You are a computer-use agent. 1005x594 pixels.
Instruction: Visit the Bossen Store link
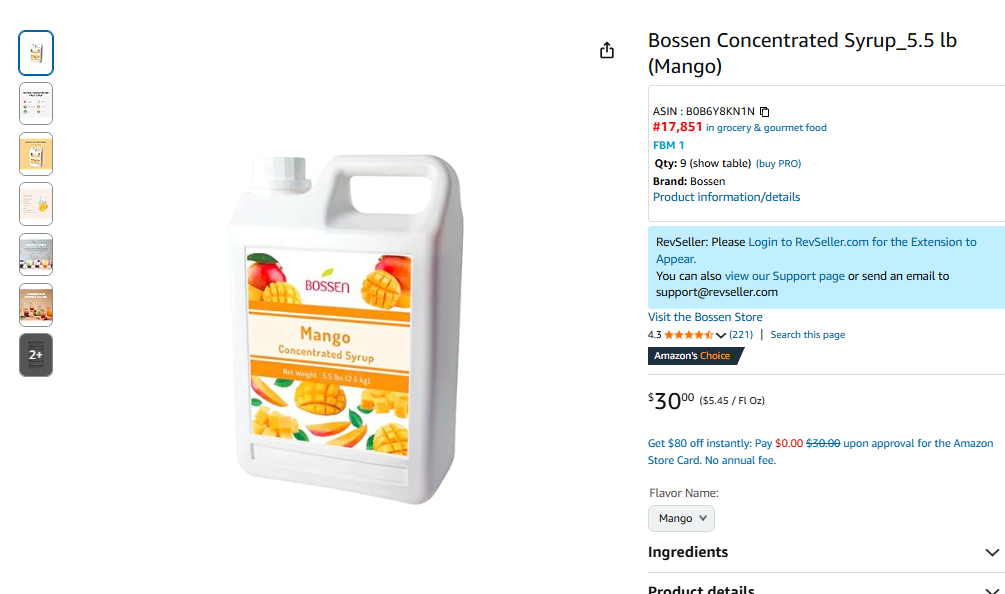coord(705,317)
